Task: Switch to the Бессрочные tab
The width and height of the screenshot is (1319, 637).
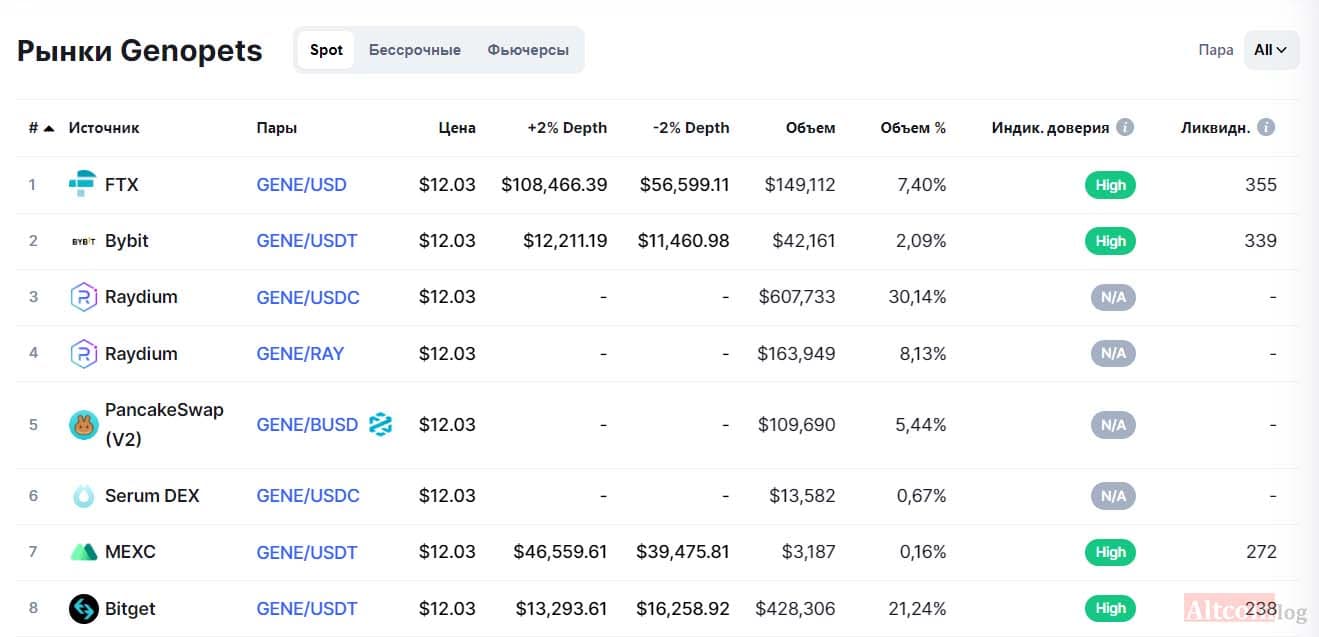Action: tap(415, 50)
